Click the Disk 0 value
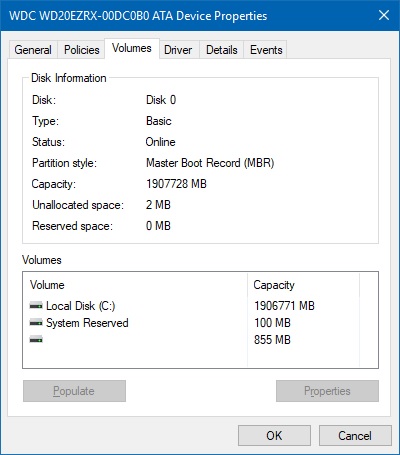 coord(161,100)
